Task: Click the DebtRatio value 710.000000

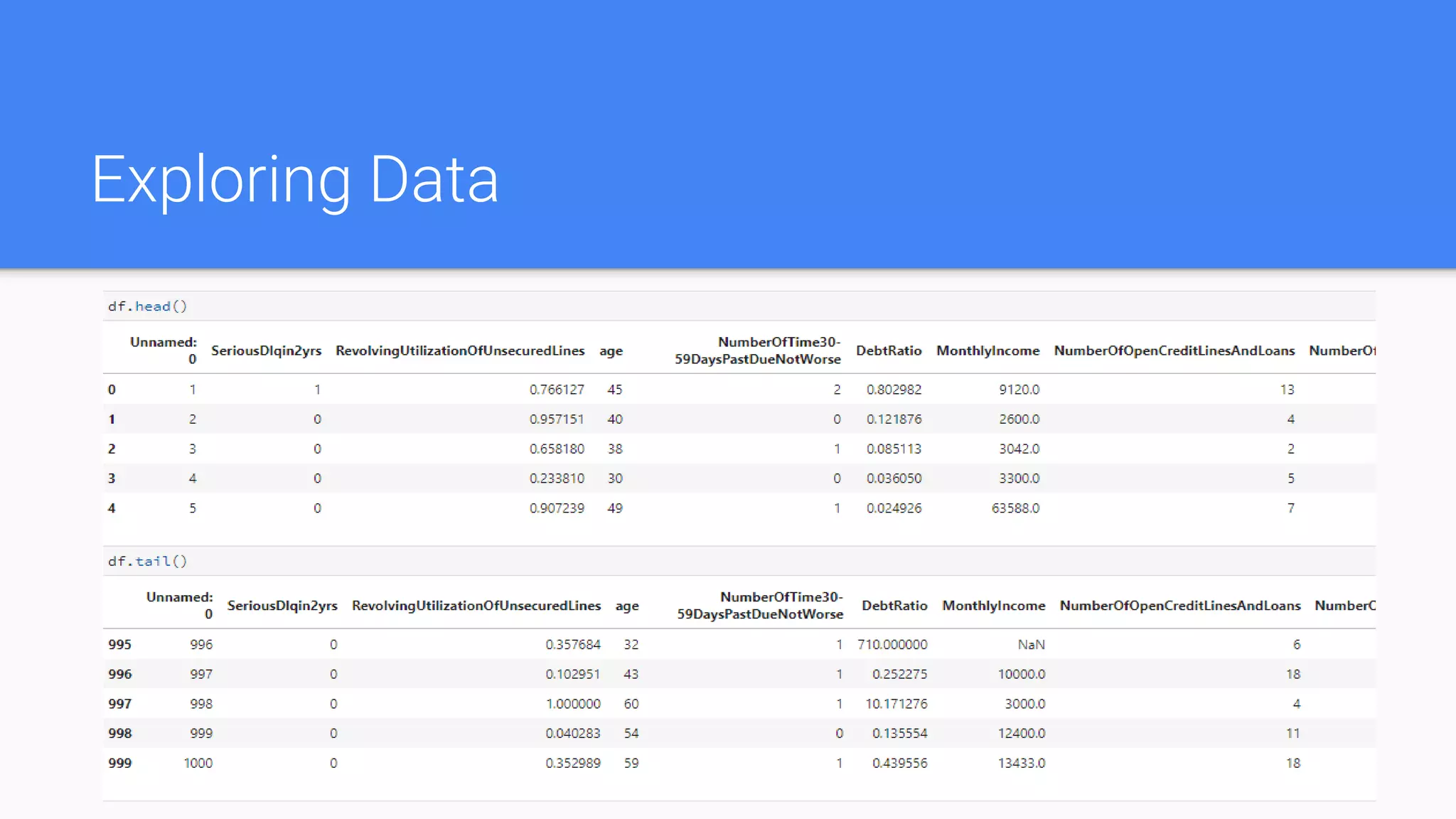Action: click(892, 645)
